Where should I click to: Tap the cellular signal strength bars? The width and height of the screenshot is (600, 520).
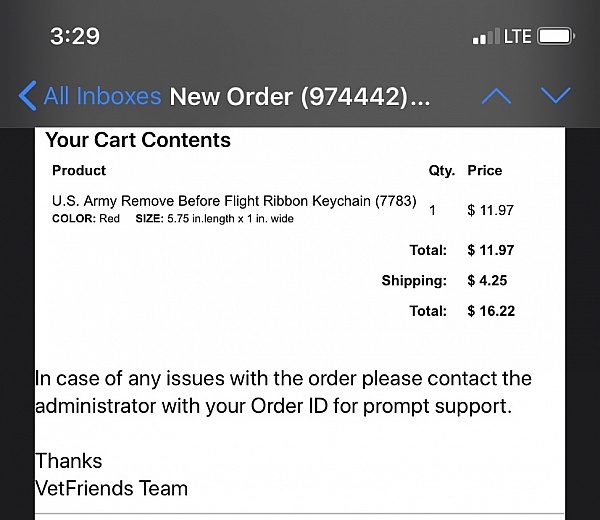485,37
